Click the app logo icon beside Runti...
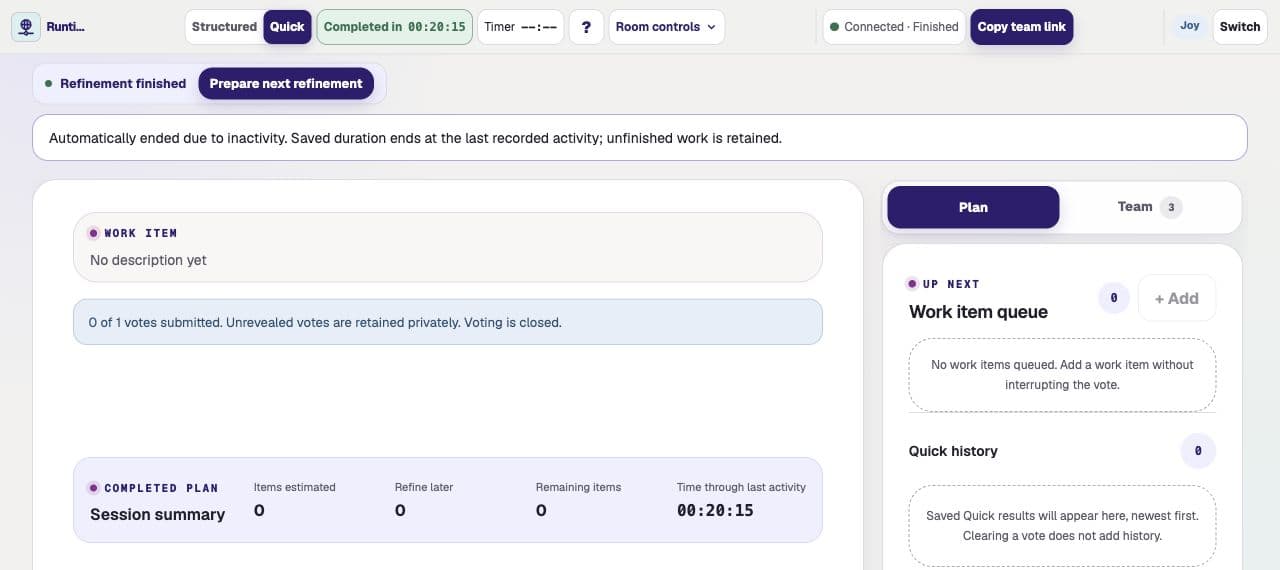The image size is (1280, 570). (x=26, y=27)
